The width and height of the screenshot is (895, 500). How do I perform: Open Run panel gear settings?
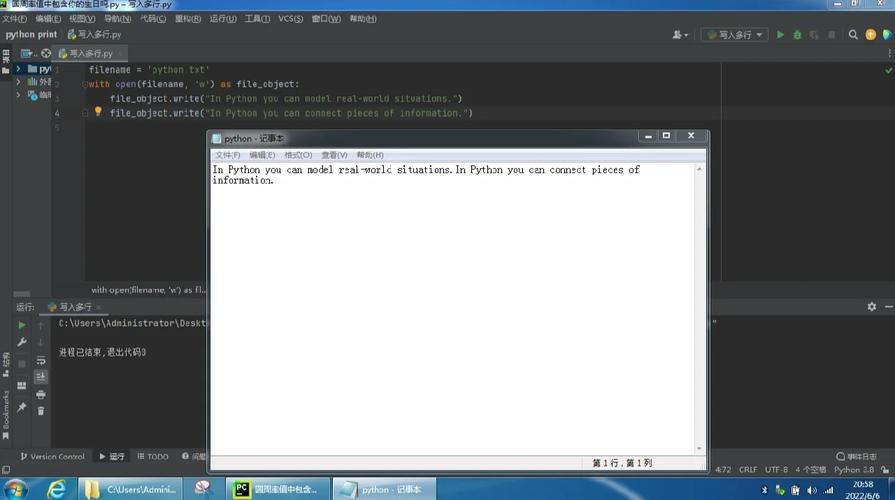pyautogui.click(x=871, y=307)
